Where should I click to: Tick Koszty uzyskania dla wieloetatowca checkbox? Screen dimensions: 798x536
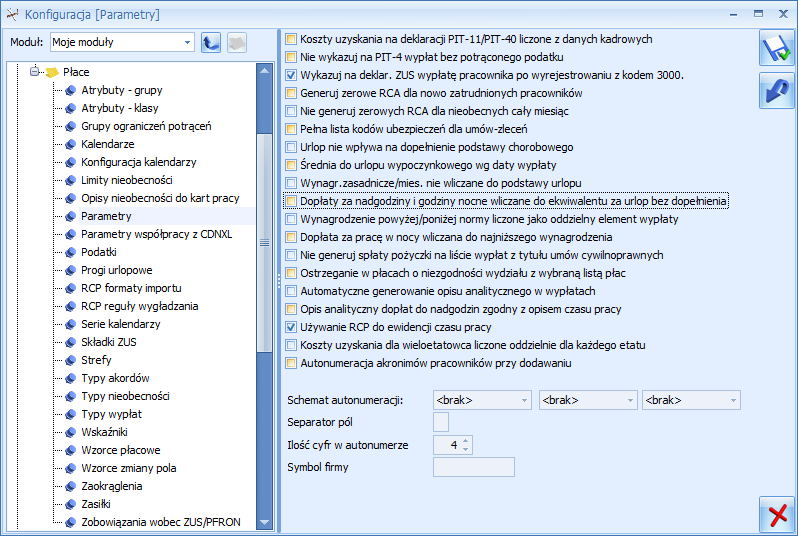tap(291, 346)
